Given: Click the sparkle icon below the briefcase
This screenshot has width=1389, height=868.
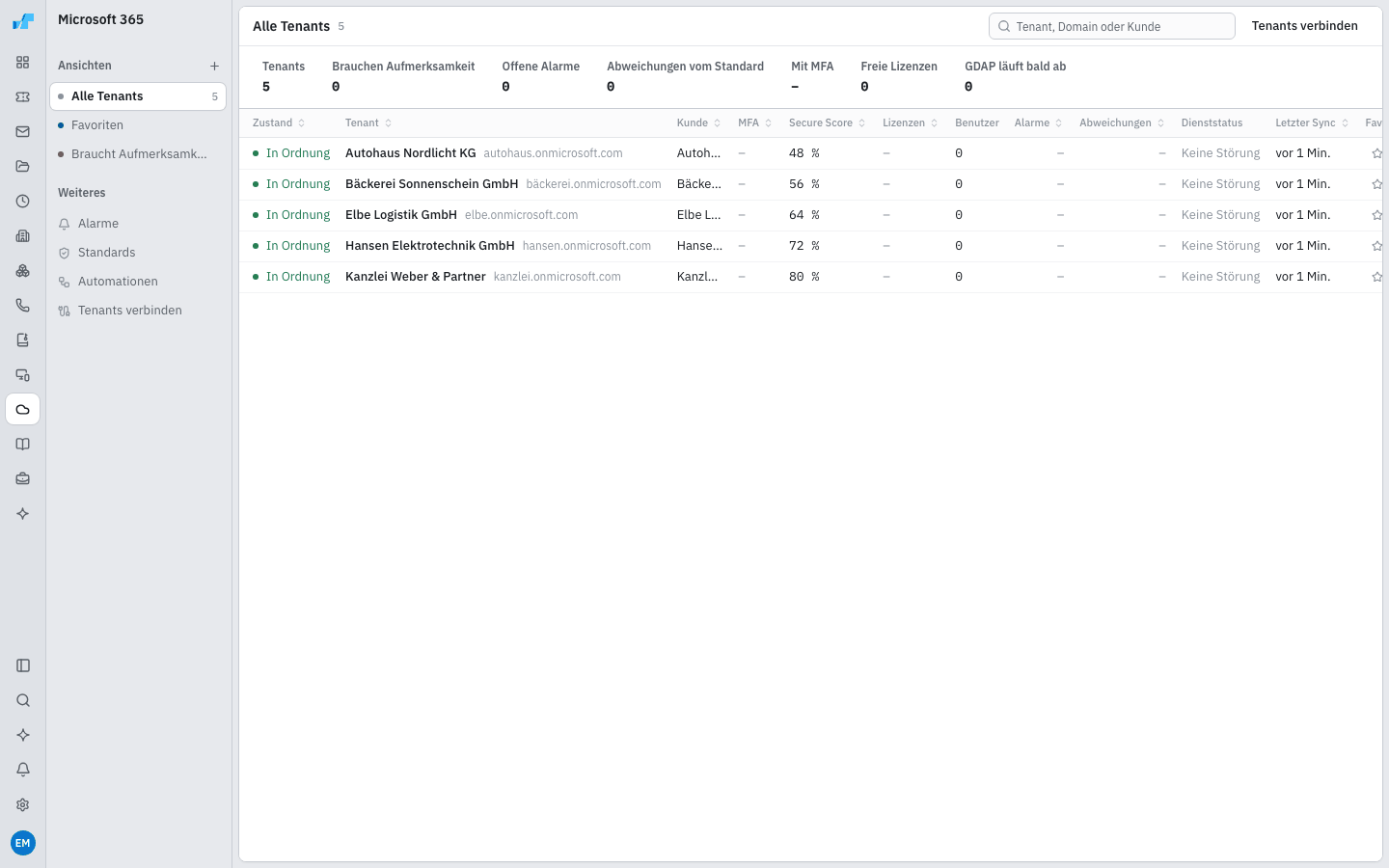Looking at the screenshot, I should tap(23, 514).
